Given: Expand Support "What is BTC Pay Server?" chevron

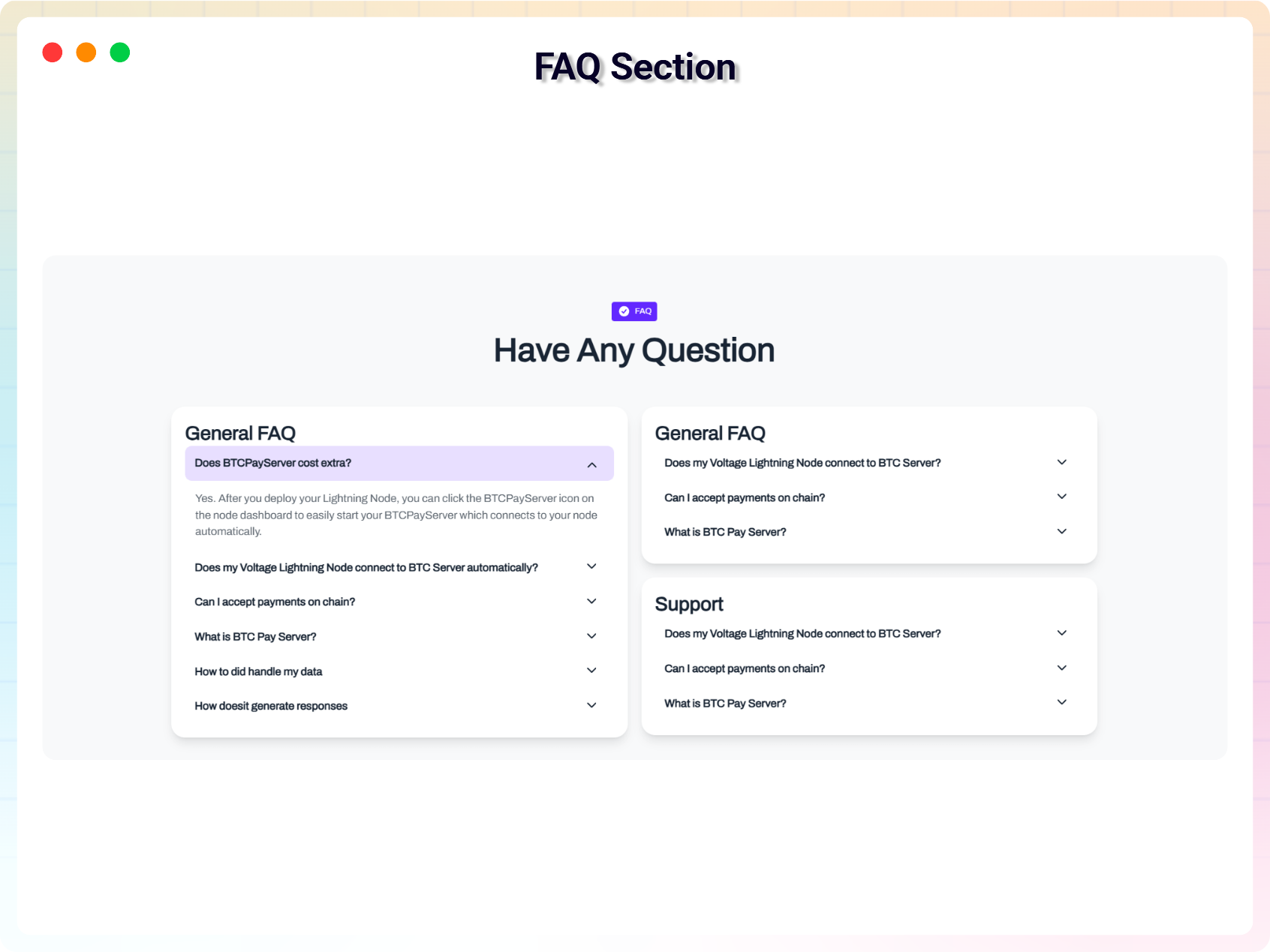Looking at the screenshot, I should click(x=1061, y=702).
